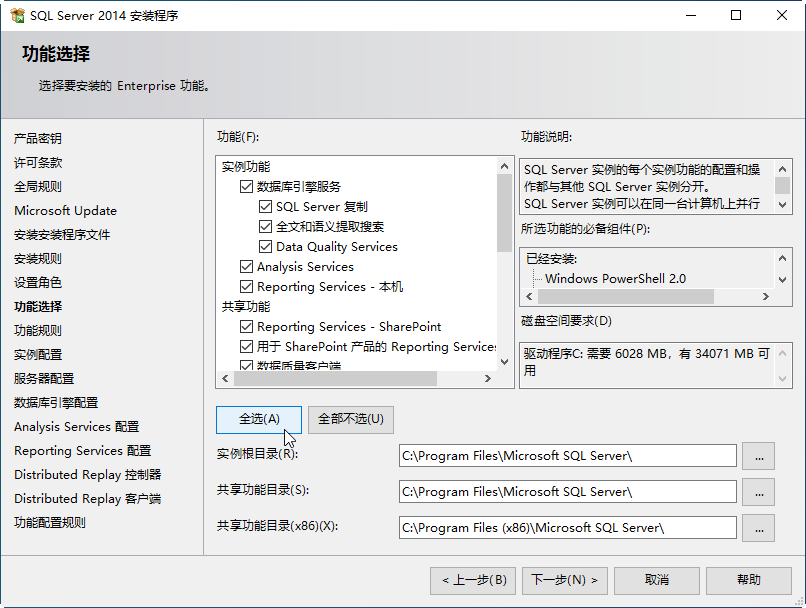Open help with the 帮助 button

749,581
